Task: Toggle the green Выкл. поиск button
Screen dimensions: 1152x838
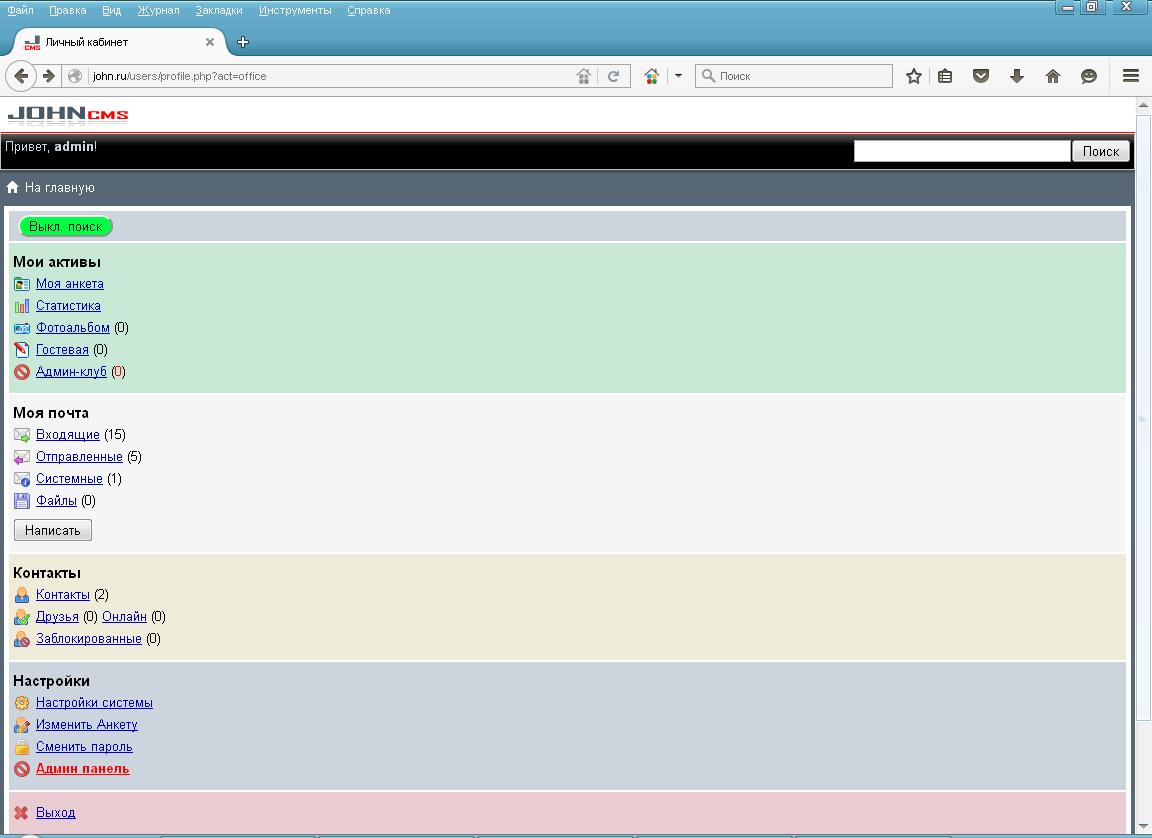Action: pyautogui.click(x=65, y=226)
